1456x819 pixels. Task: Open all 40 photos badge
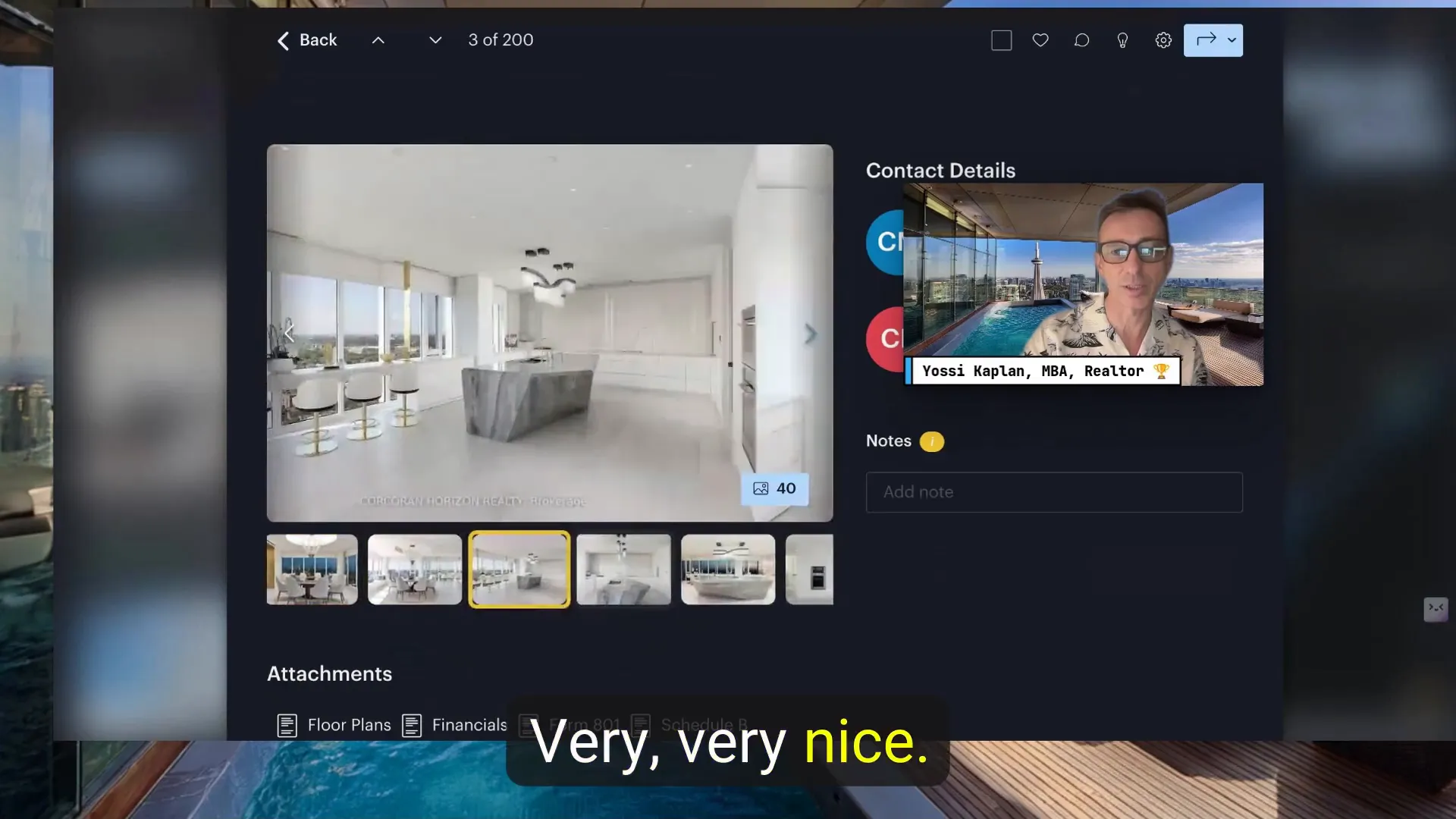click(774, 488)
